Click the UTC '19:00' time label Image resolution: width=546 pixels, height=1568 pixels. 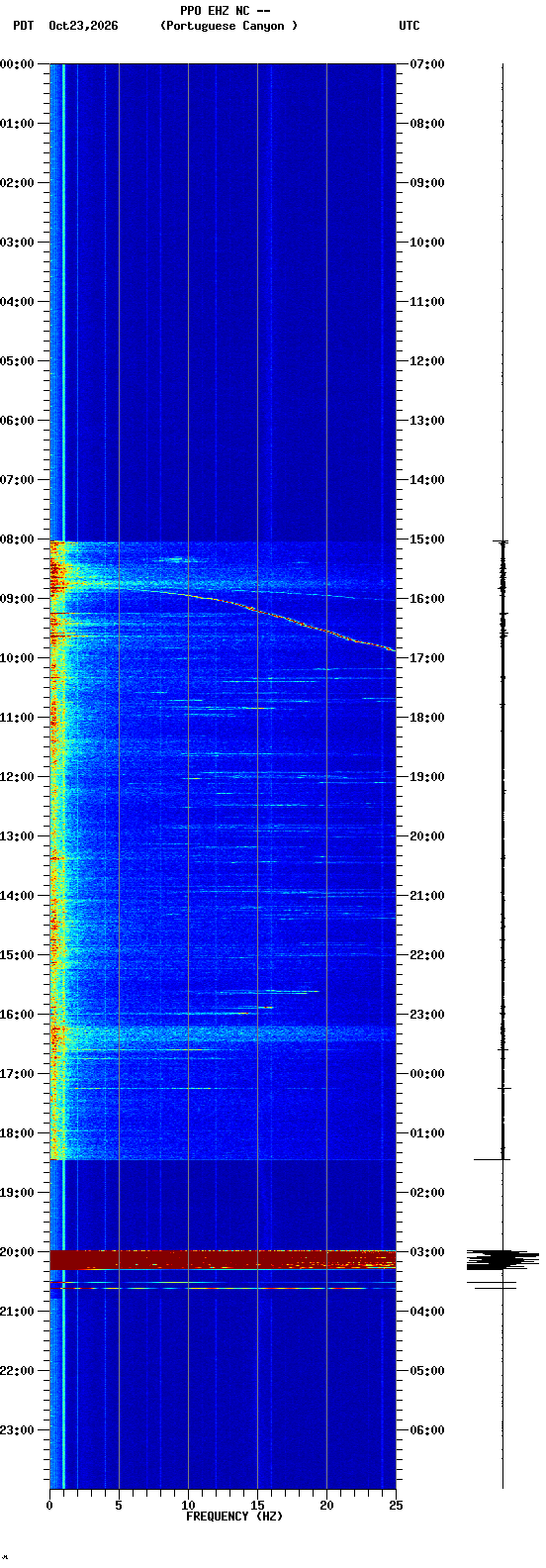coord(427,777)
